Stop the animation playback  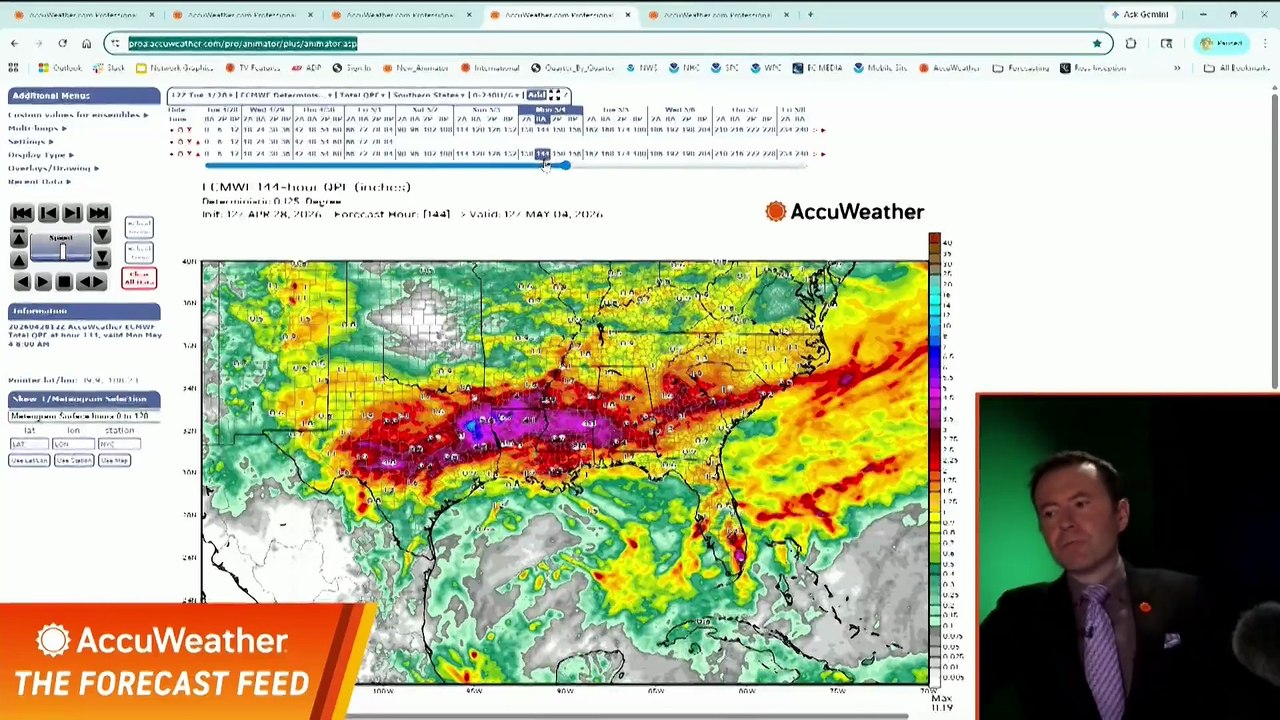coord(64,282)
